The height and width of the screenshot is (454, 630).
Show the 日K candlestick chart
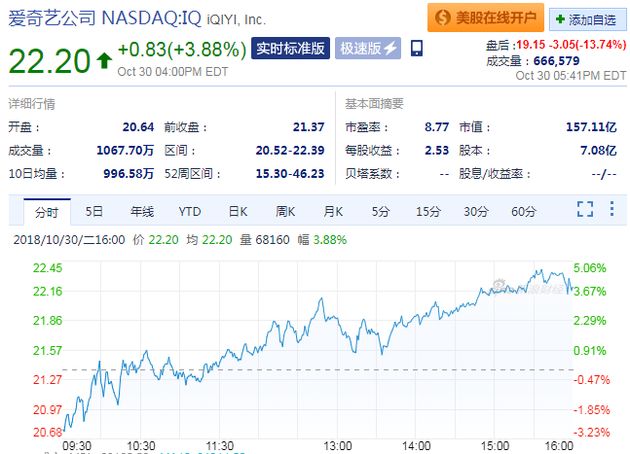237,211
